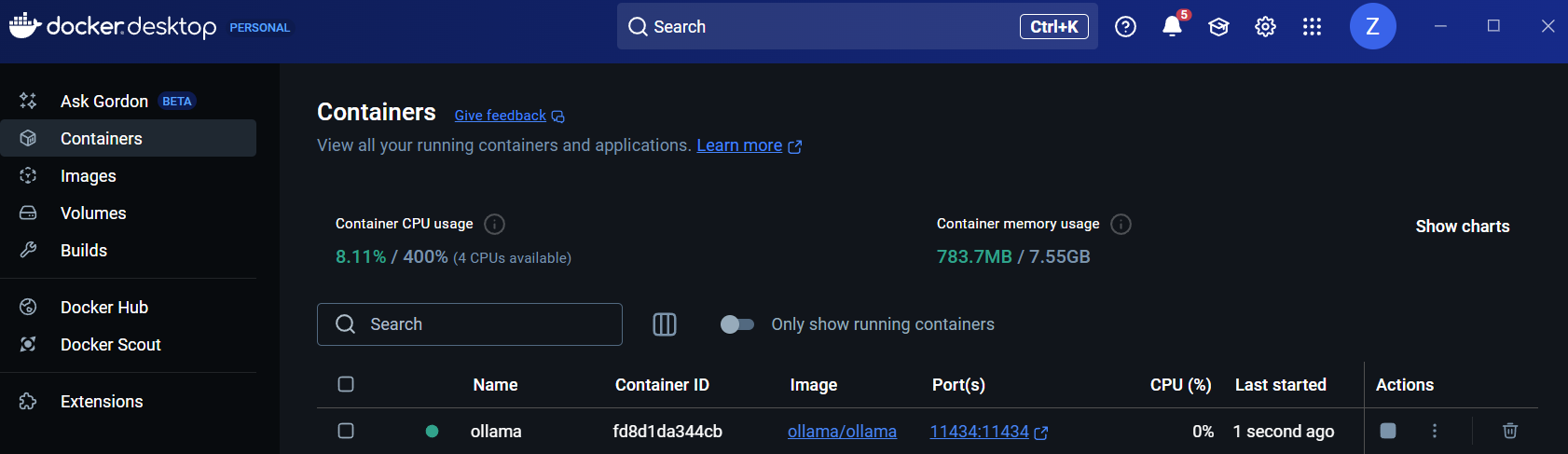Click the Volumes drive icon in sidebar
Viewport: 1568px width, 454px height.
coord(28,213)
